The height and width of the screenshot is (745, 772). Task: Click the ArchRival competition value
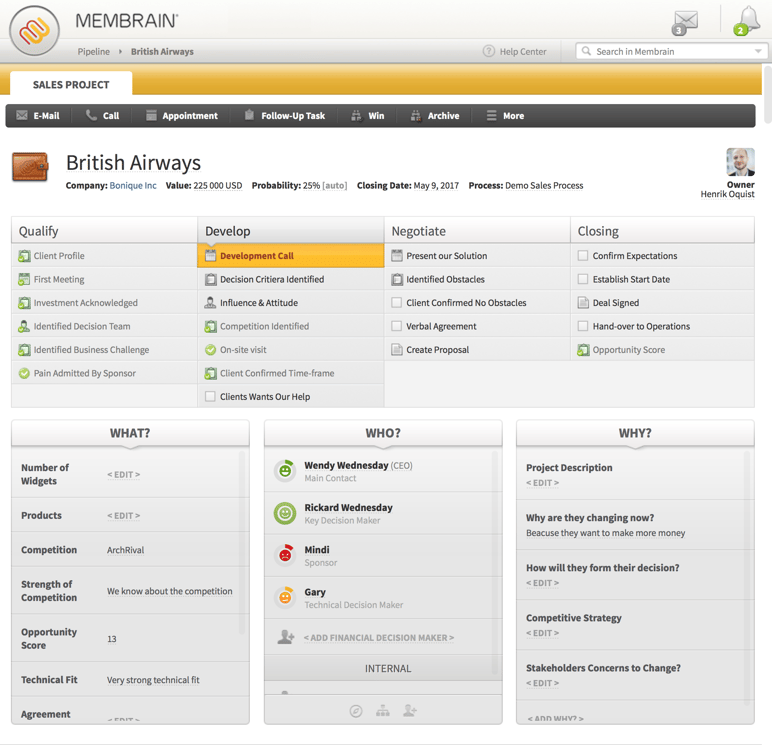coord(126,550)
